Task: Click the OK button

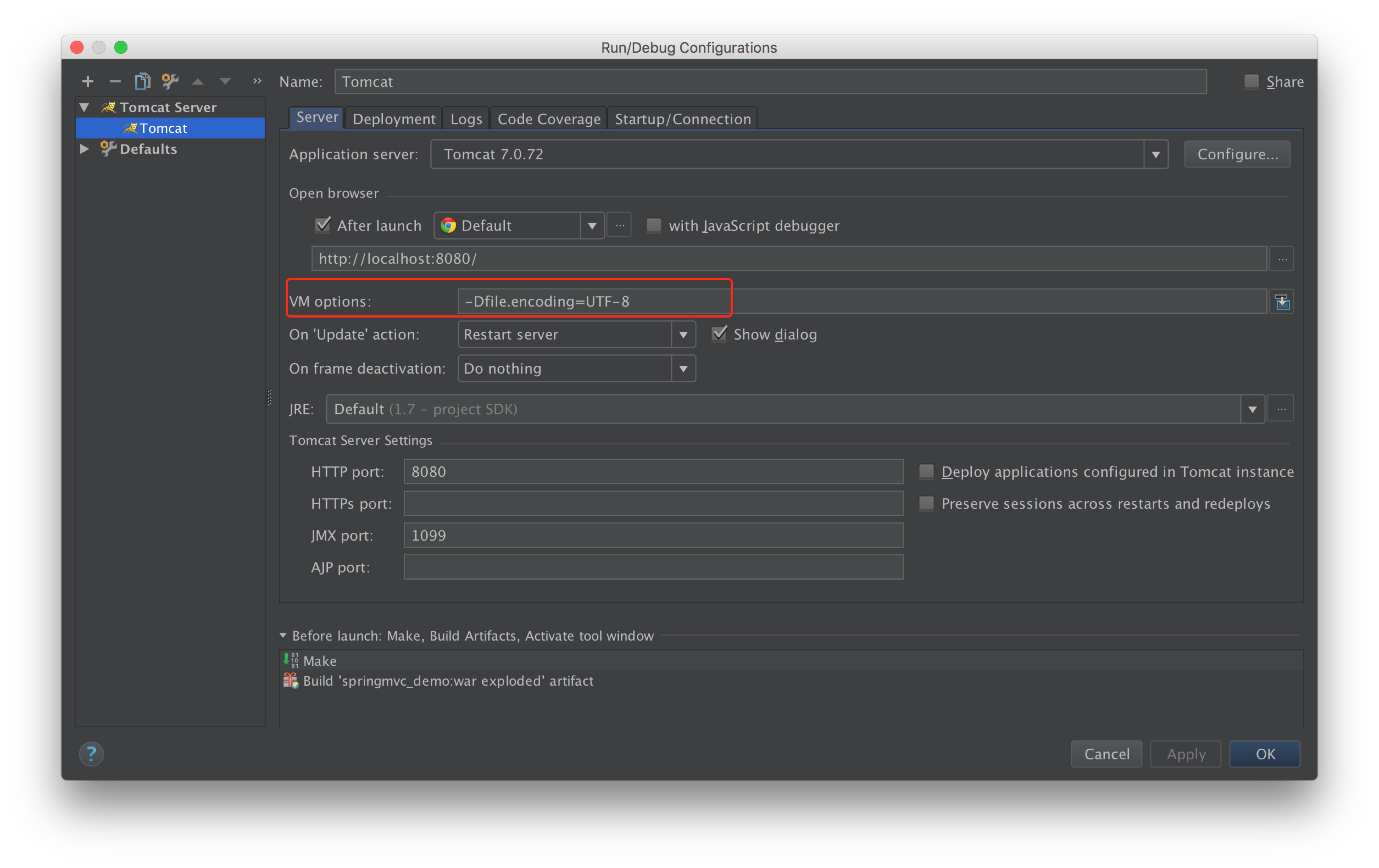Action: [x=1264, y=753]
